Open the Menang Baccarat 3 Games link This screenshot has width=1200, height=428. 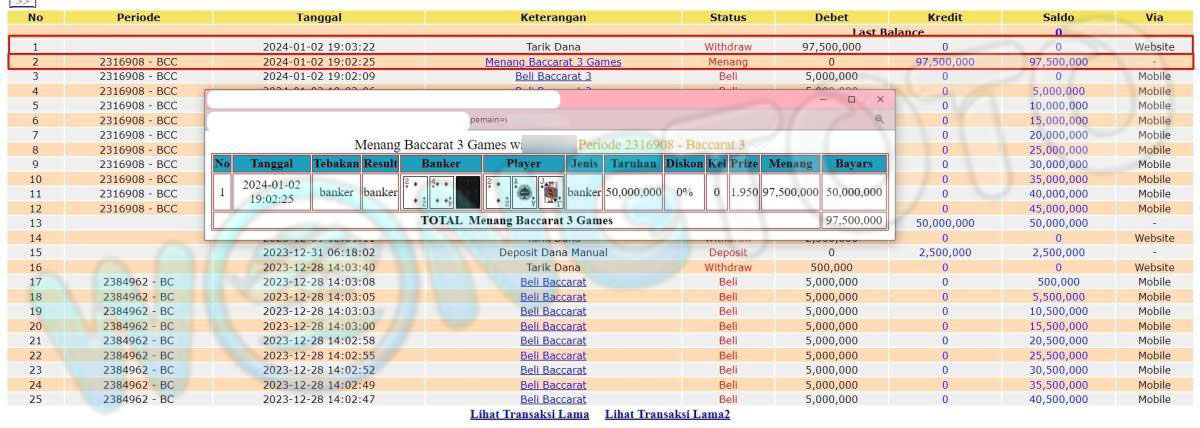[x=553, y=62]
